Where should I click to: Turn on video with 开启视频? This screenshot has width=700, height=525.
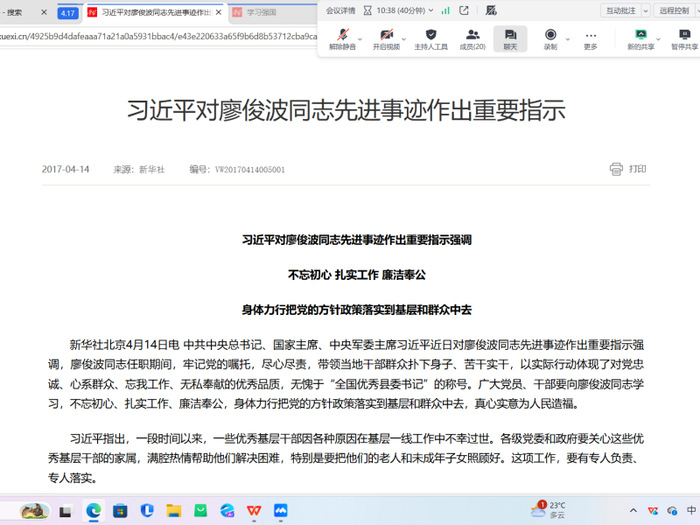tap(385, 37)
